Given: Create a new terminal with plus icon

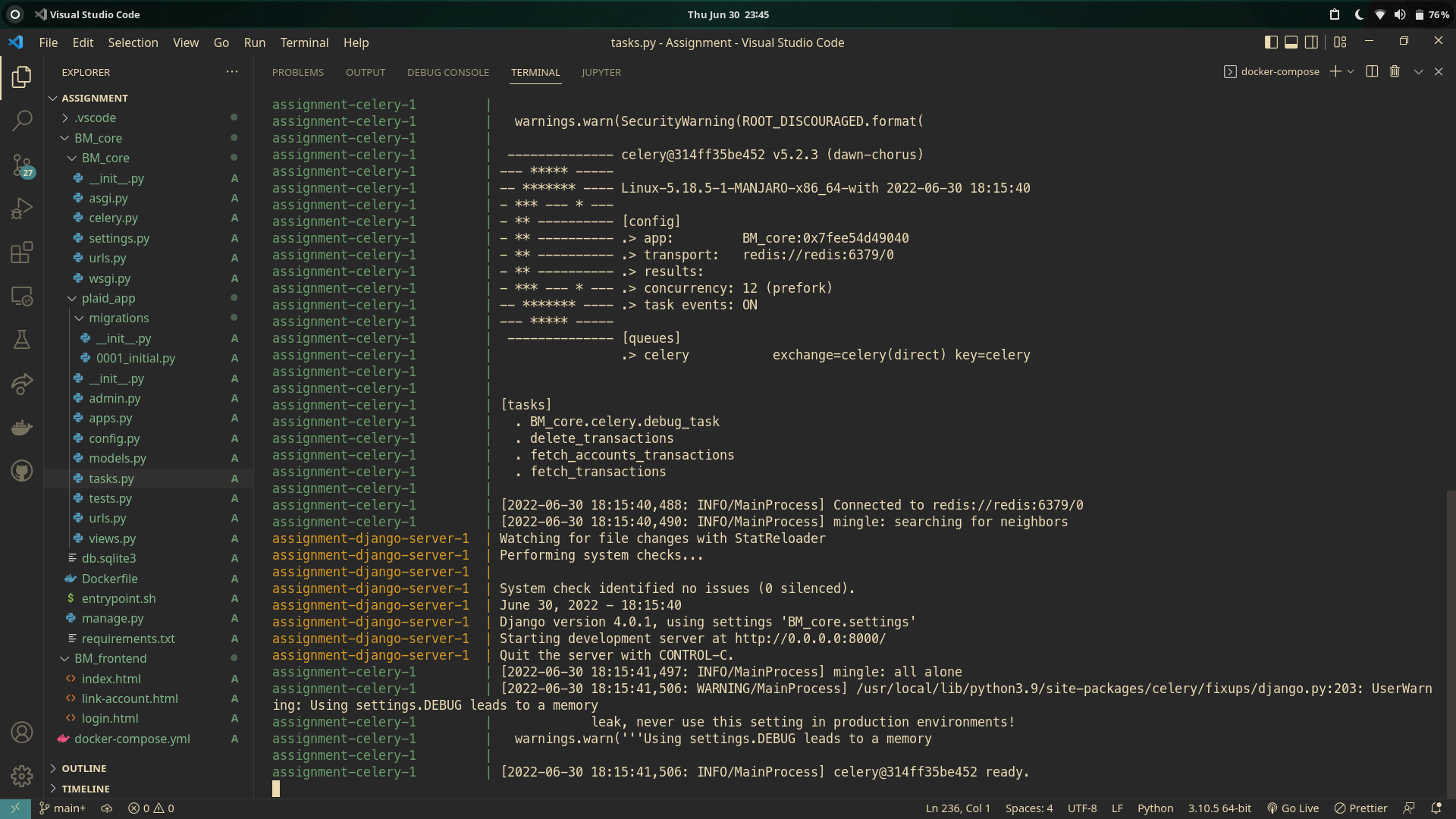Looking at the screenshot, I should pyautogui.click(x=1335, y=71).
